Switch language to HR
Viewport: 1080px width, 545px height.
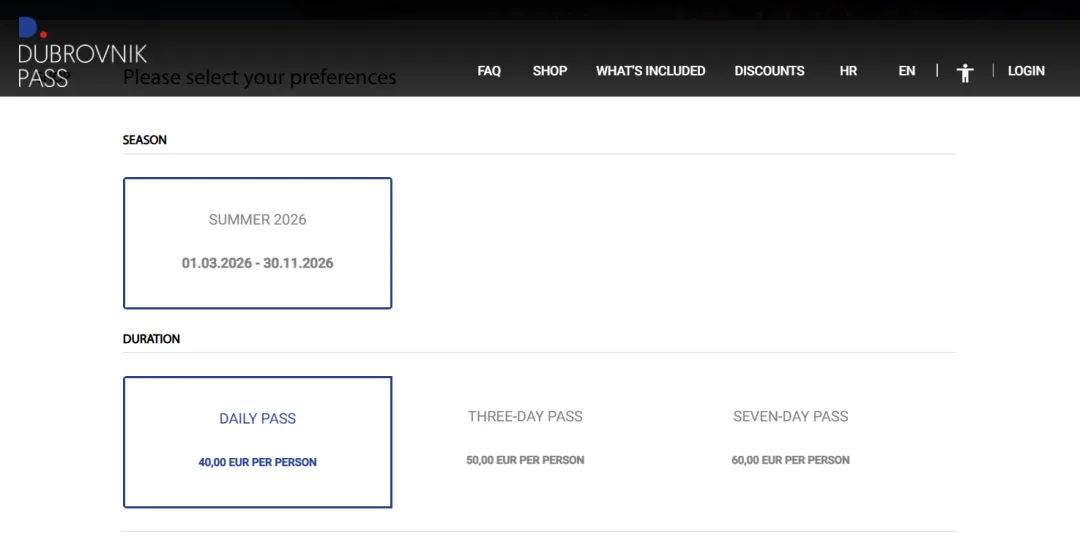(x=848, y=71)
